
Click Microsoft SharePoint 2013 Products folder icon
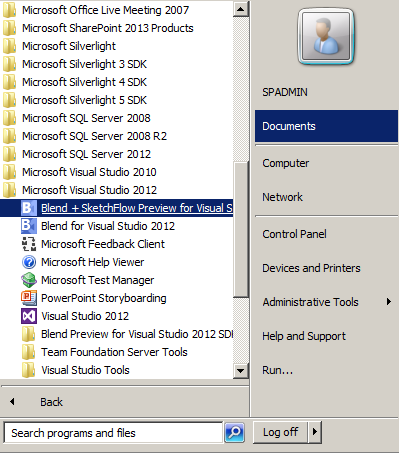pyautogui.click(x=9, y=28)
